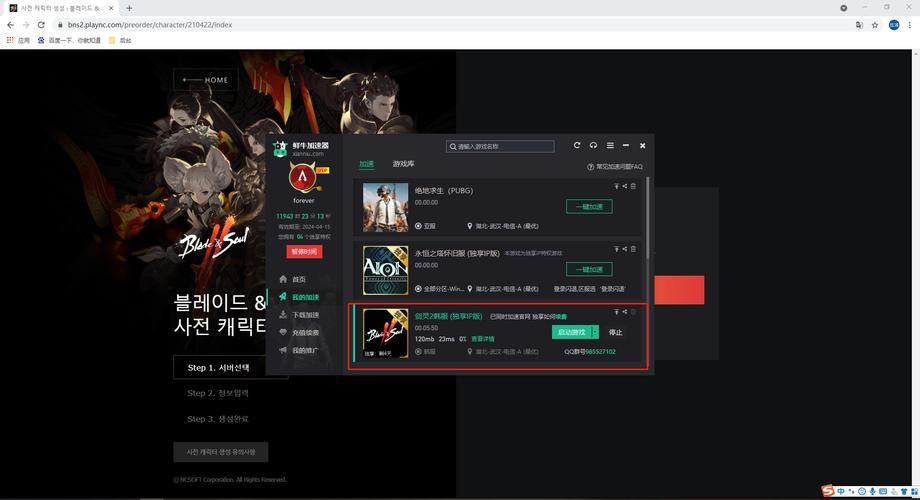Click the rocket icon for My Acceleration
920x500 pixels.
[283, 297]
